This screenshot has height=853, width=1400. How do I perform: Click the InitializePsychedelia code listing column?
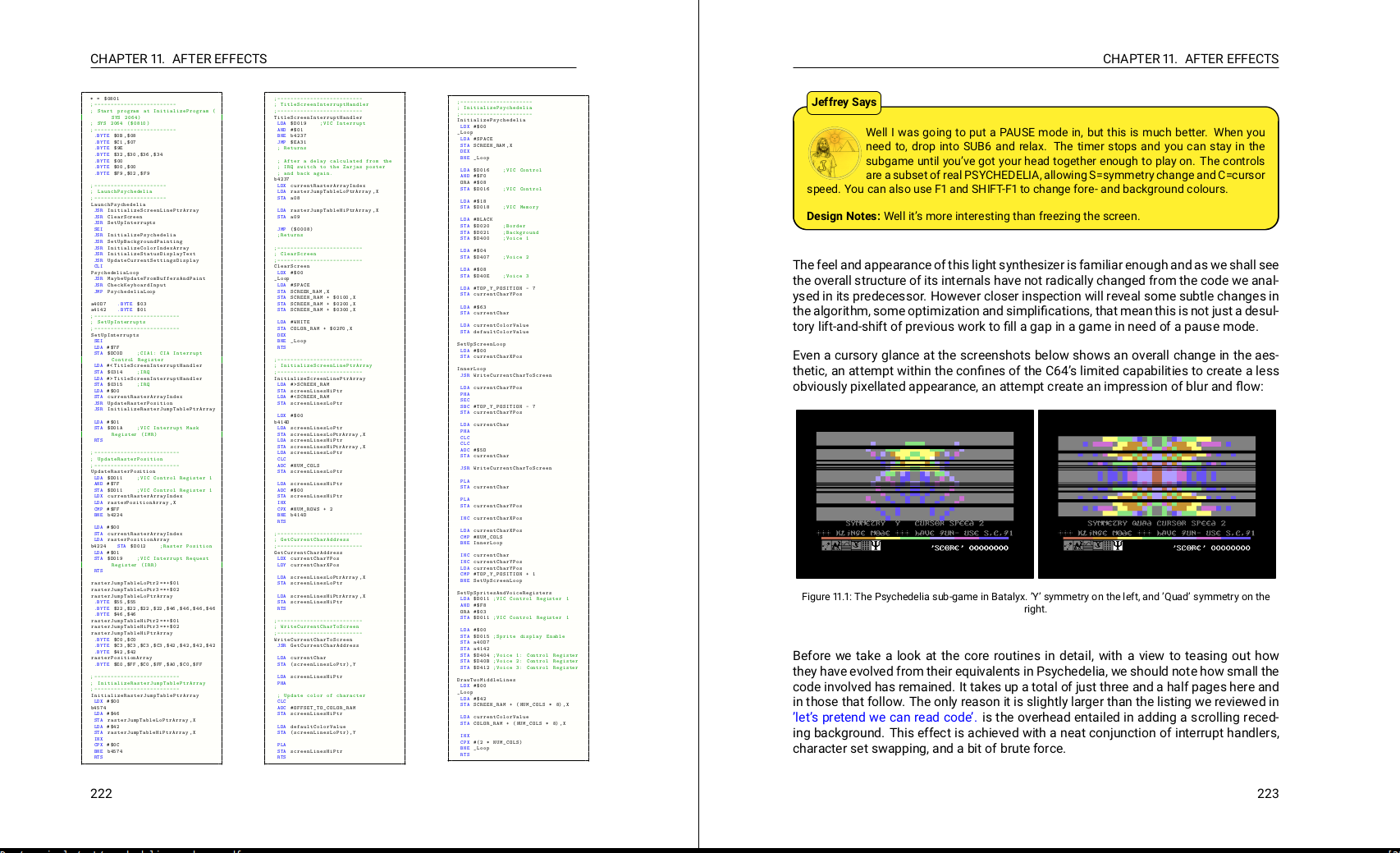click(x=518, y=428)
